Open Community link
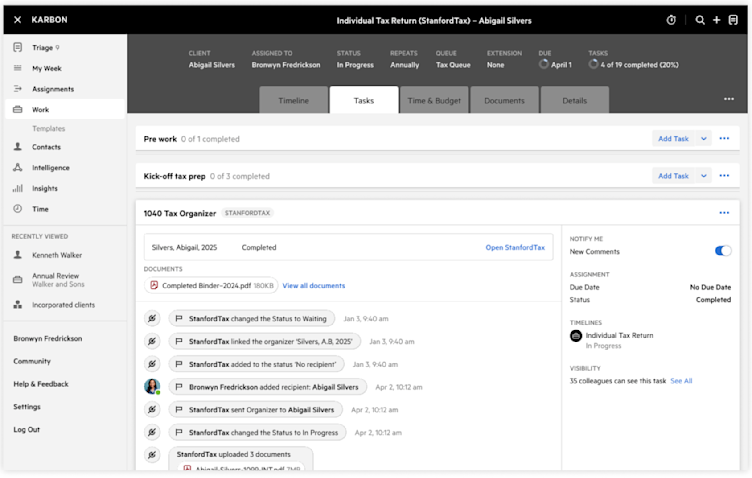 tap(32, 361)
